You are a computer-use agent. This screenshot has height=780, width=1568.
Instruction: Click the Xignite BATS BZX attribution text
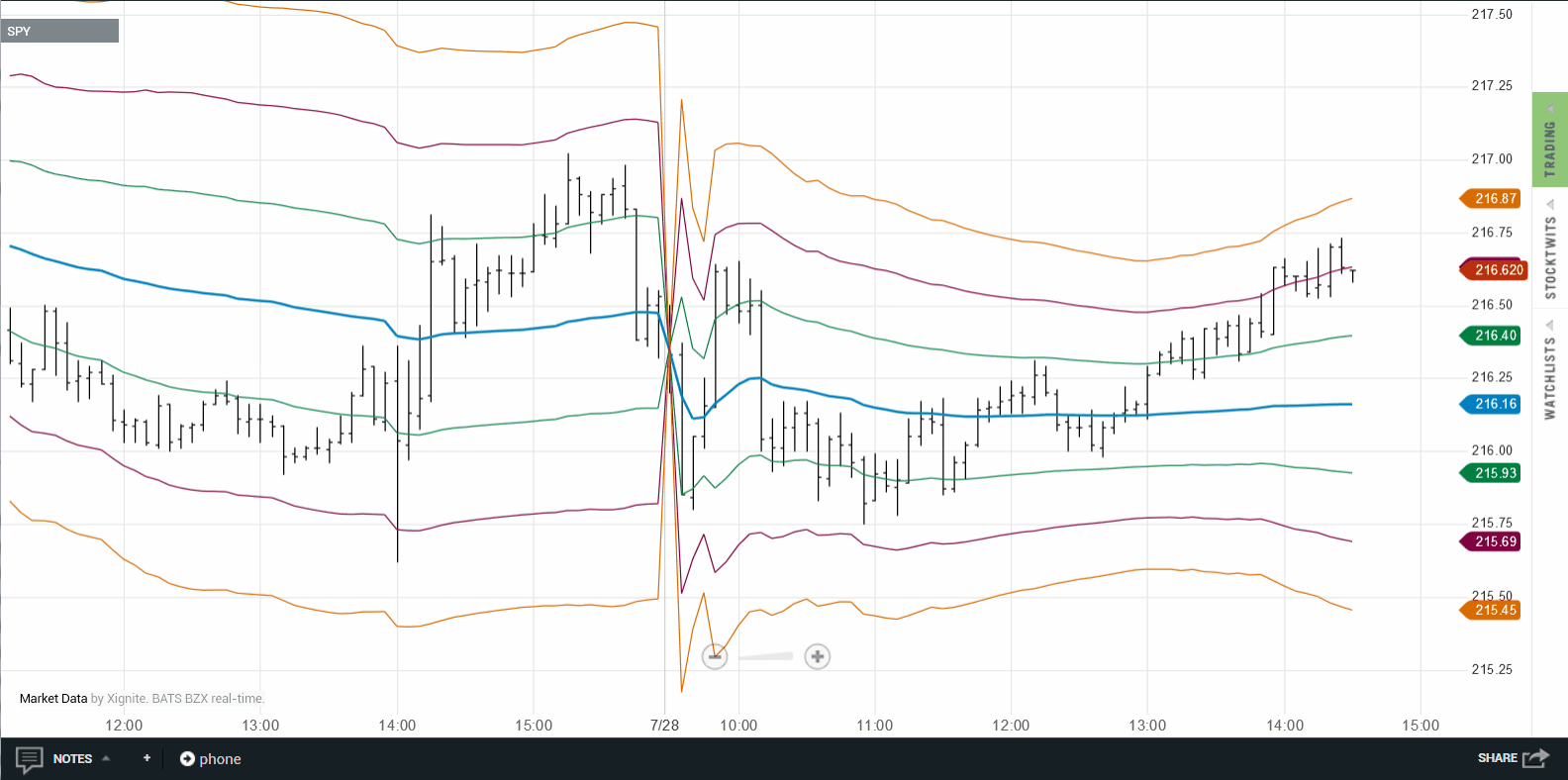(178, 698)
